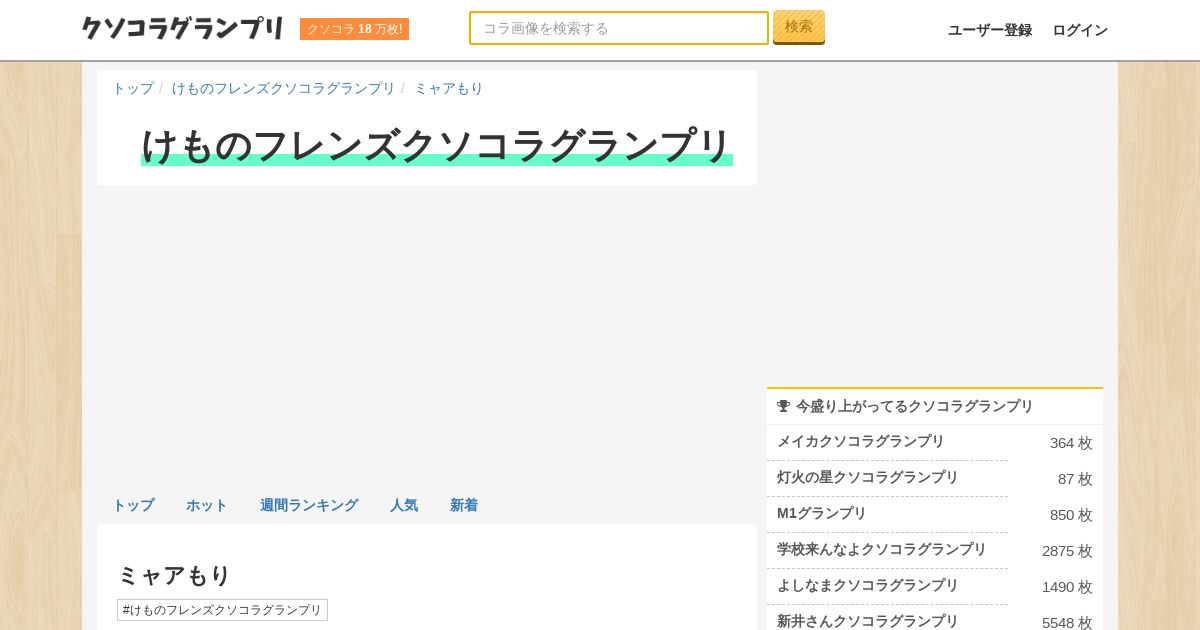Click the orange クソコラ 18 万枚! badge
Screen dimensions: 1200x630
pos(354,29)
